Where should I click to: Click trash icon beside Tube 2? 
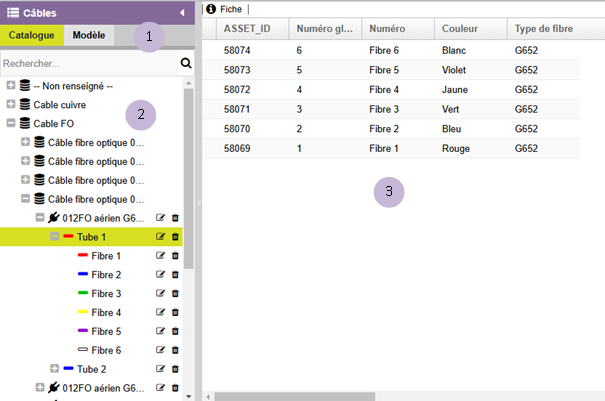(x=175, y=369)
